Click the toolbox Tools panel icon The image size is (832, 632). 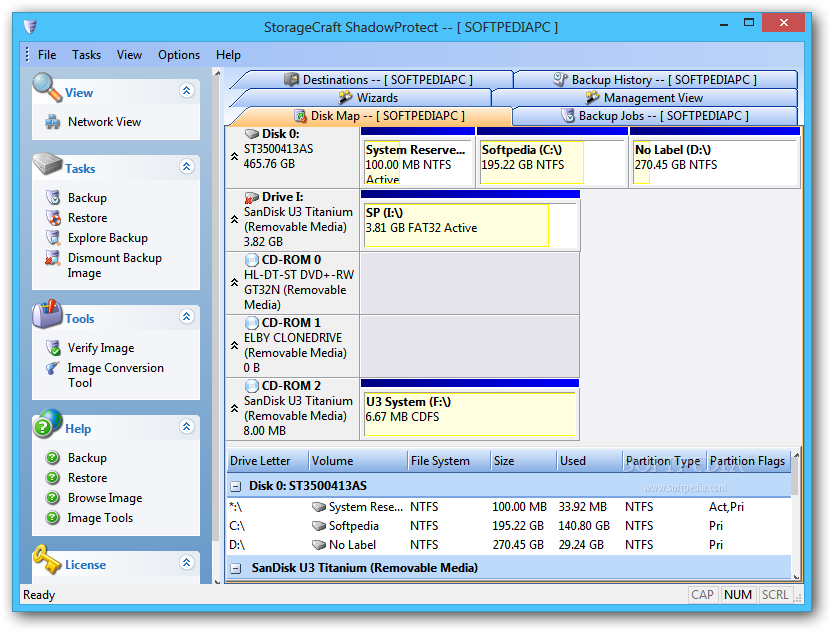(x=47, y=314)
